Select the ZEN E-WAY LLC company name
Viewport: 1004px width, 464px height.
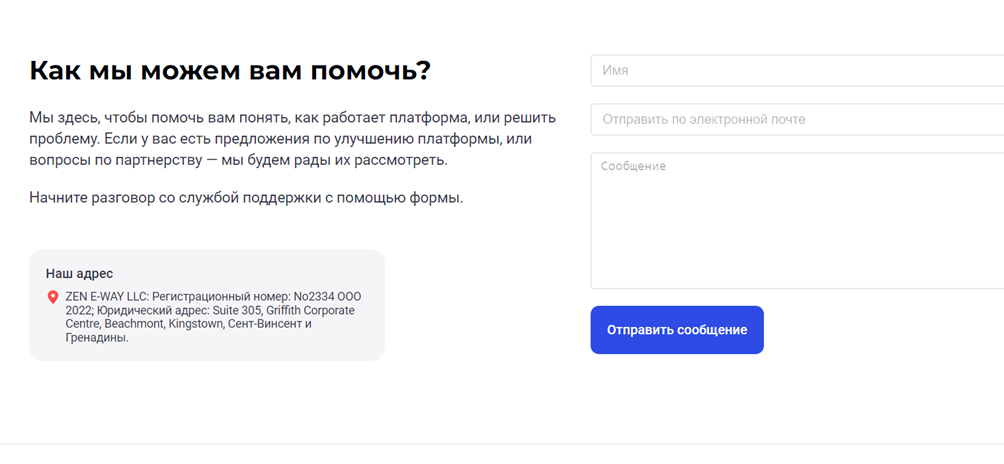tap(106, 297)
